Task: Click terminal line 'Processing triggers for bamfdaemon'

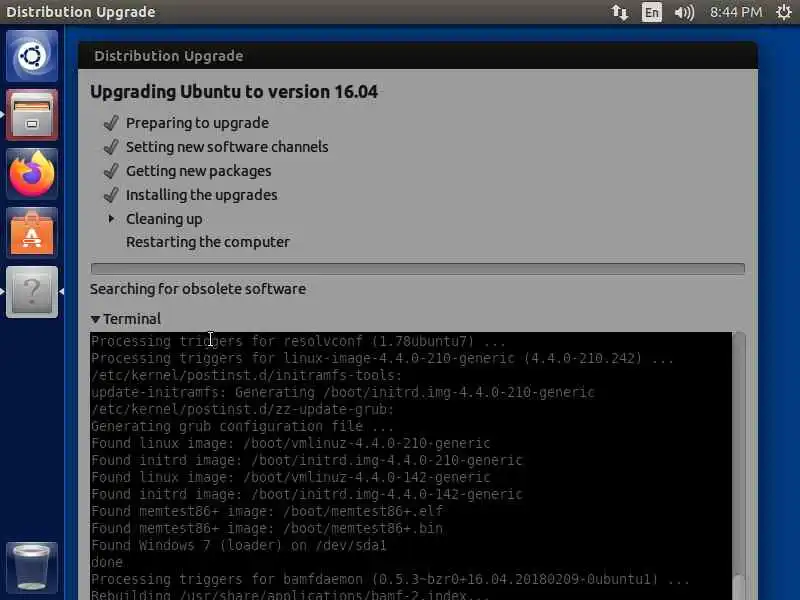Action: (x=390, y=580)
